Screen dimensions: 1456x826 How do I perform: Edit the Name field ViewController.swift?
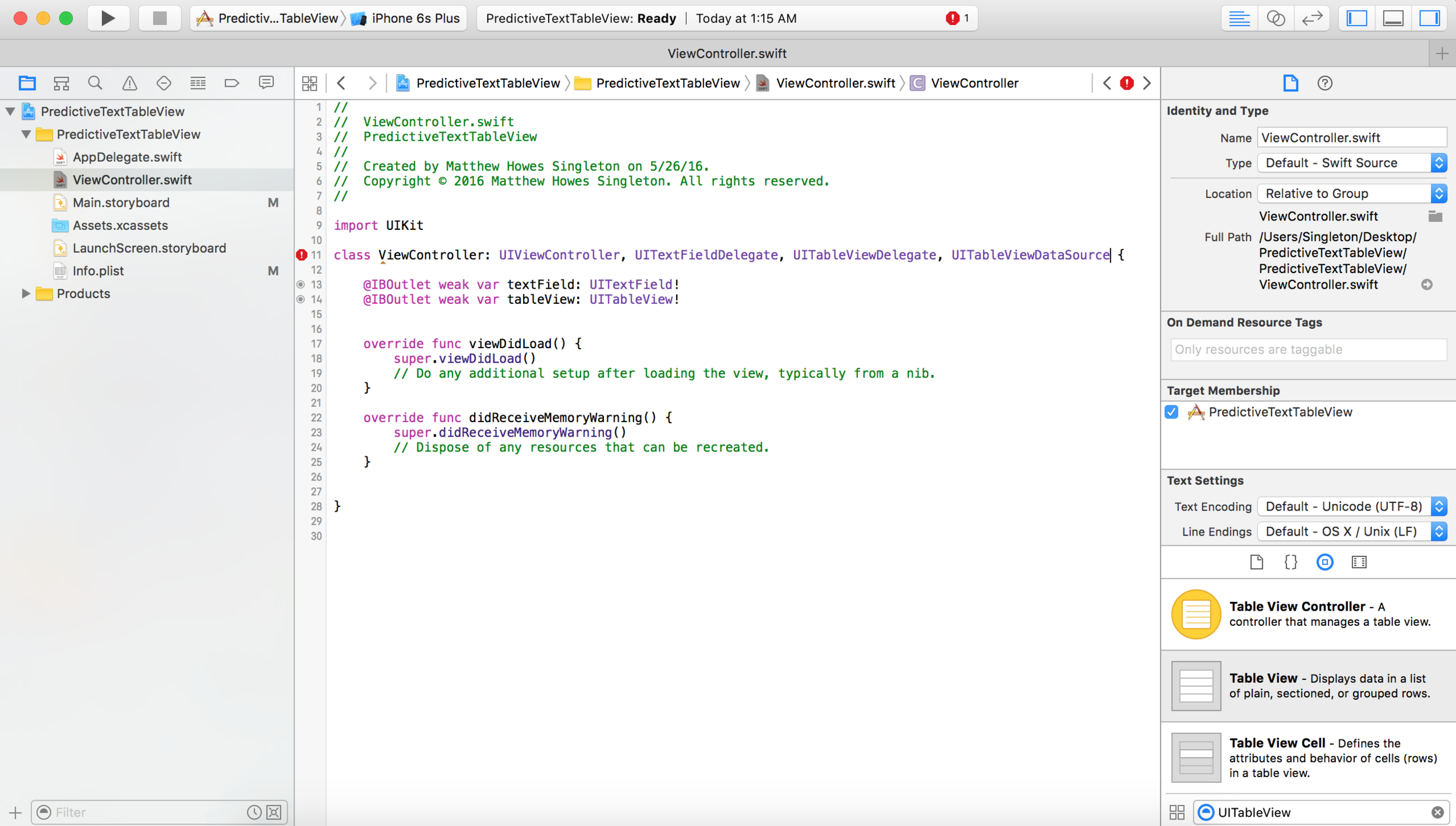coord(1352,138)
